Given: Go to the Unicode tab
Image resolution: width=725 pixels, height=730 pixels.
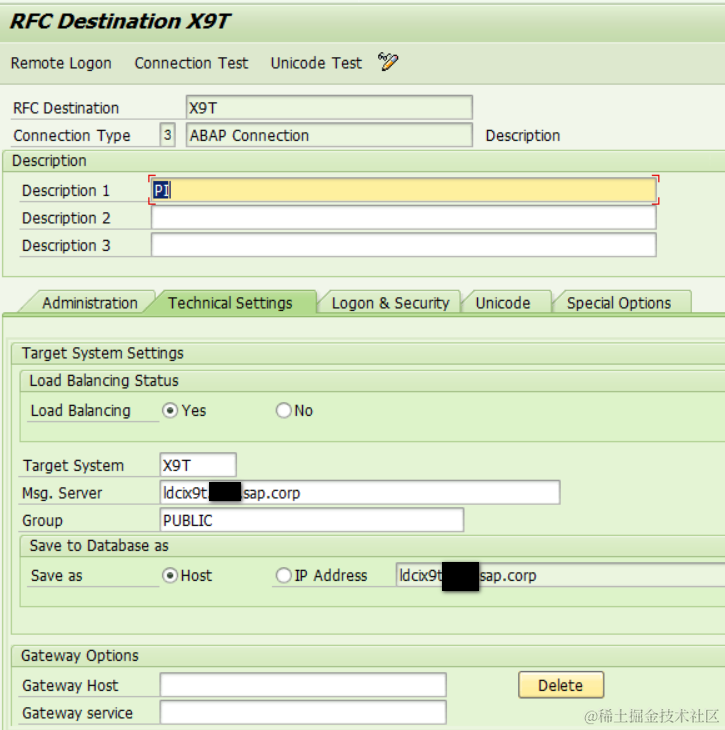Looking at the screenshot, I should coord(503,303).
